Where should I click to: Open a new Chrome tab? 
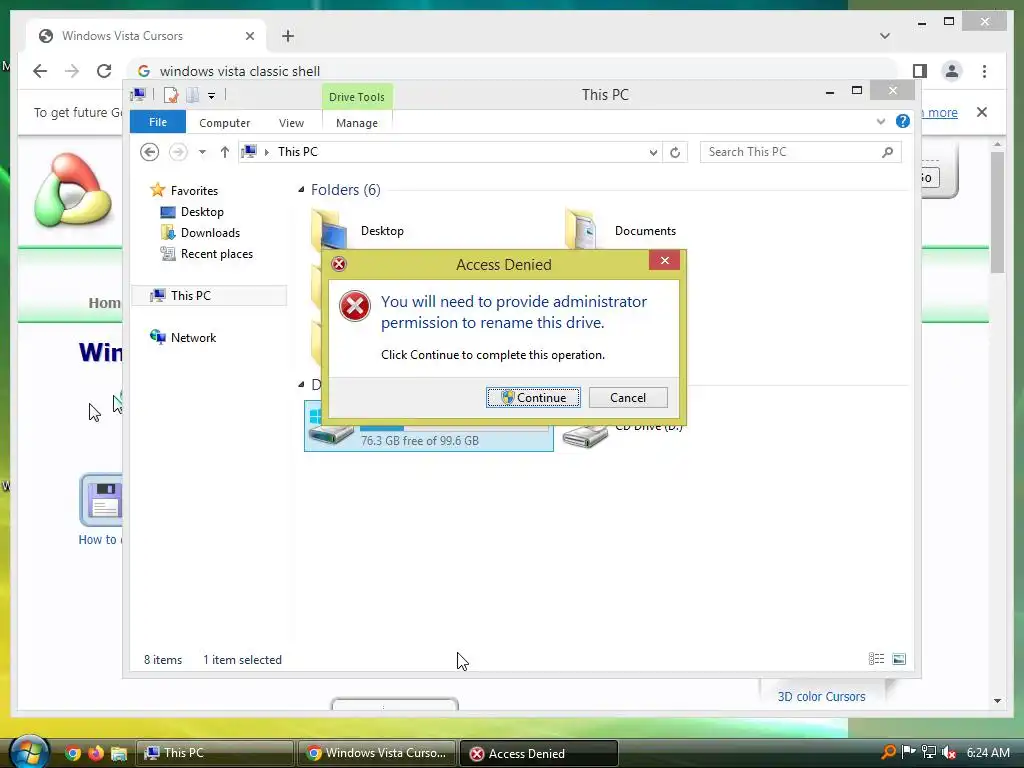click(x=288, y=36)
